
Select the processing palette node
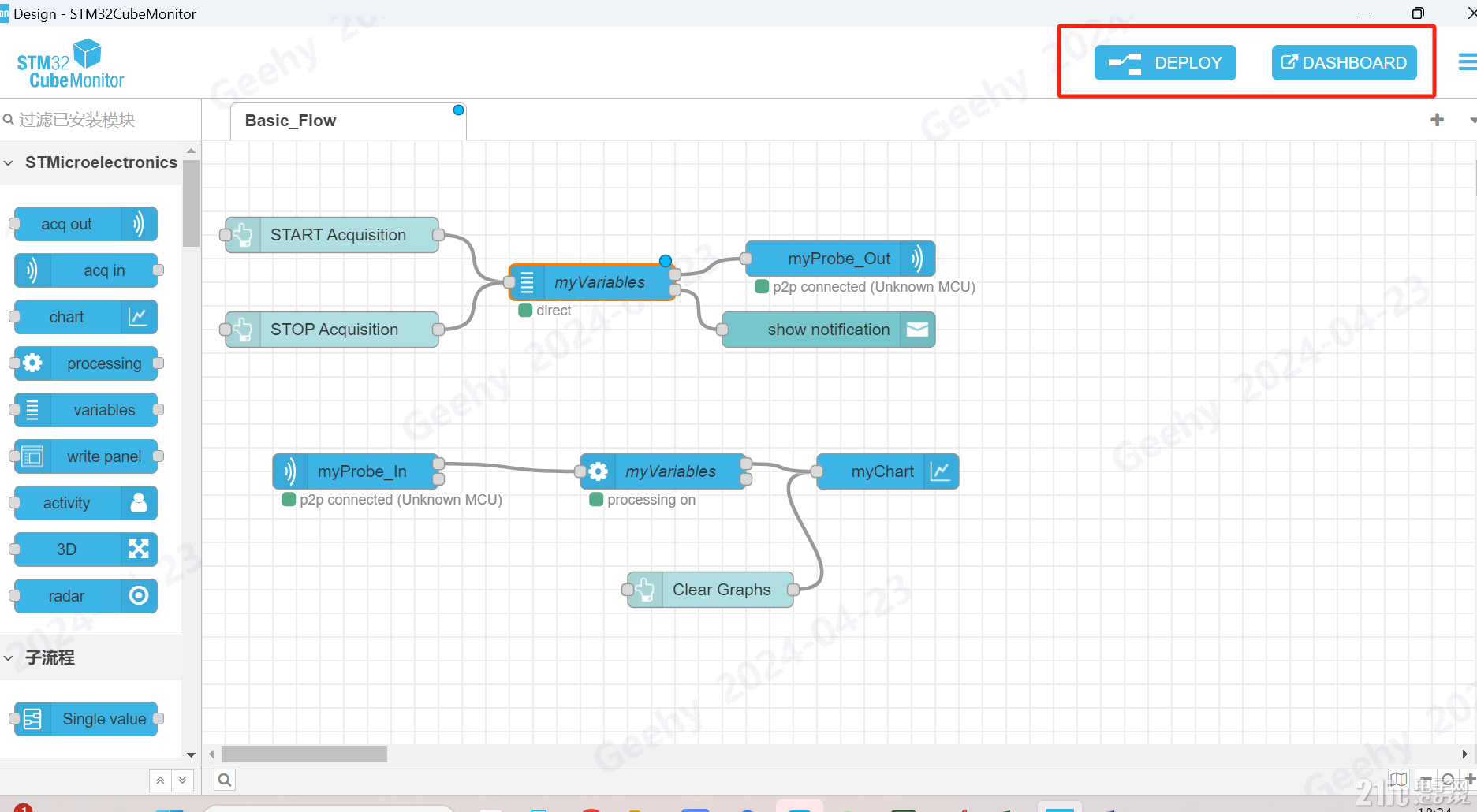point(86,363)
